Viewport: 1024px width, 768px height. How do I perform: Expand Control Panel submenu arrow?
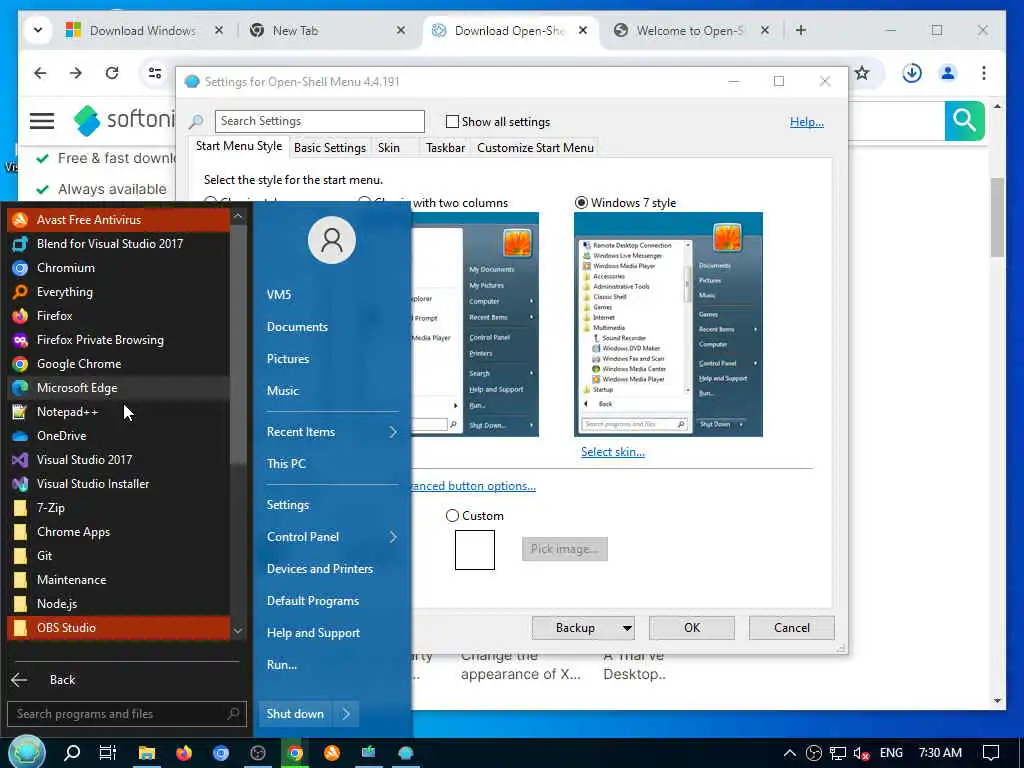click(x=392, y=537)
